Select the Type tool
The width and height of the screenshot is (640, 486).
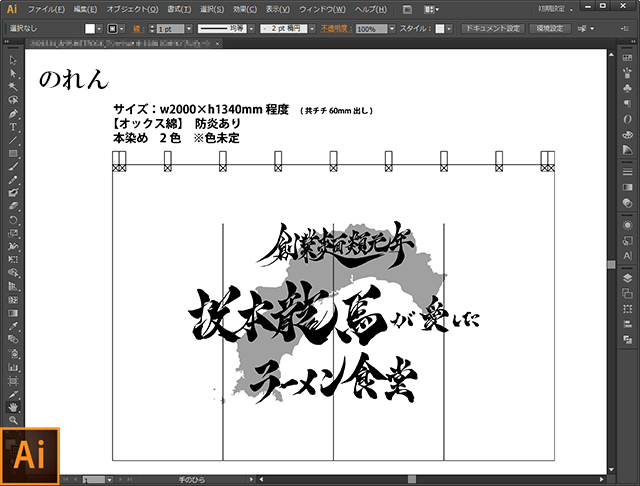13,127
